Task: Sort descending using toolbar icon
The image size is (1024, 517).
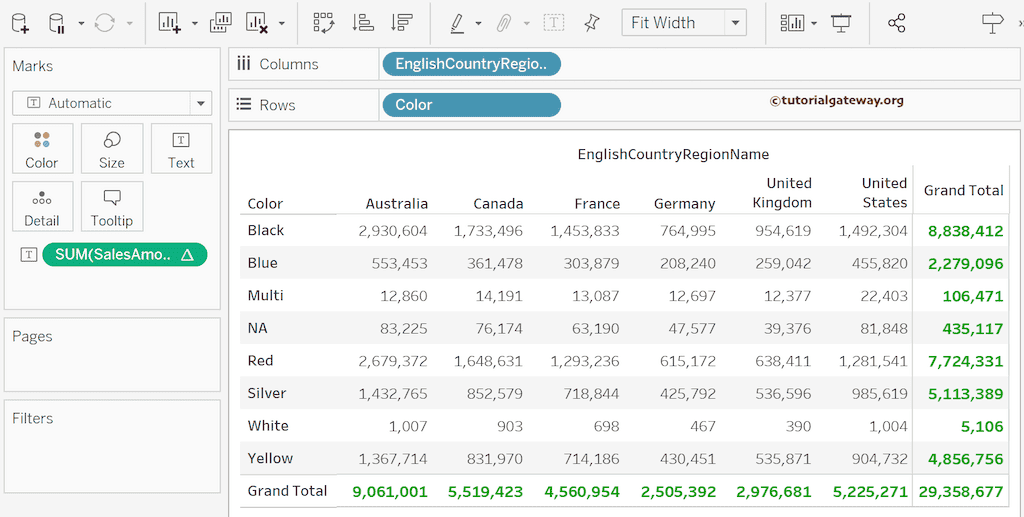Action: click(401, 22)
